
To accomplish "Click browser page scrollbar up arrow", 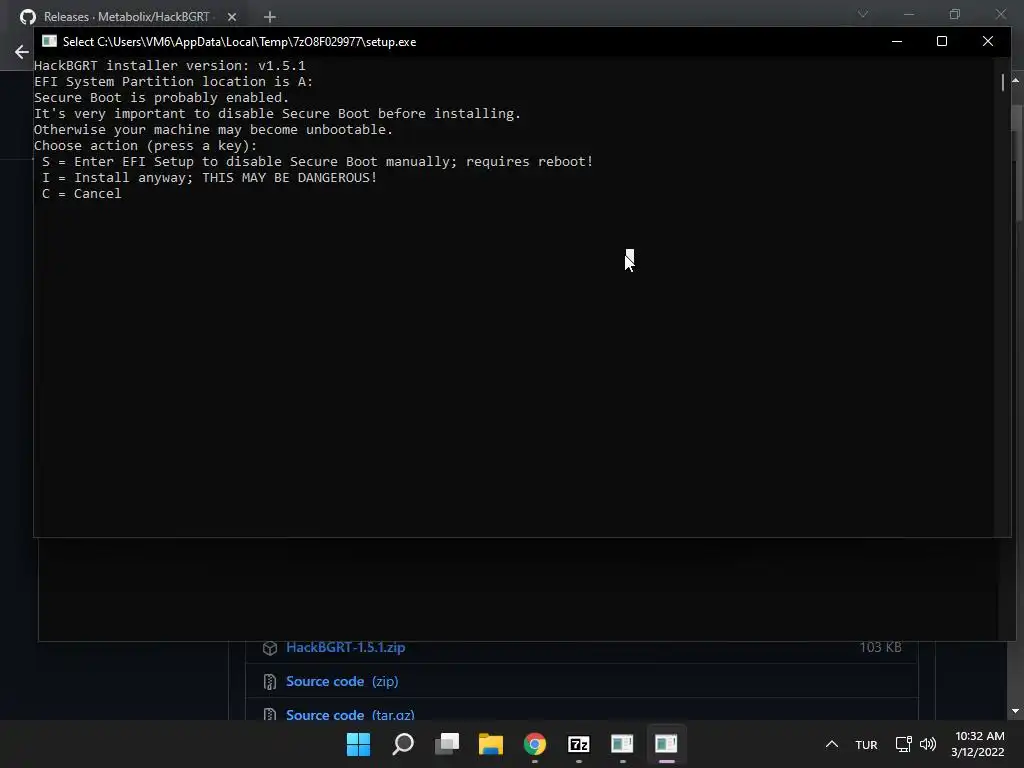I will 1016,80.
